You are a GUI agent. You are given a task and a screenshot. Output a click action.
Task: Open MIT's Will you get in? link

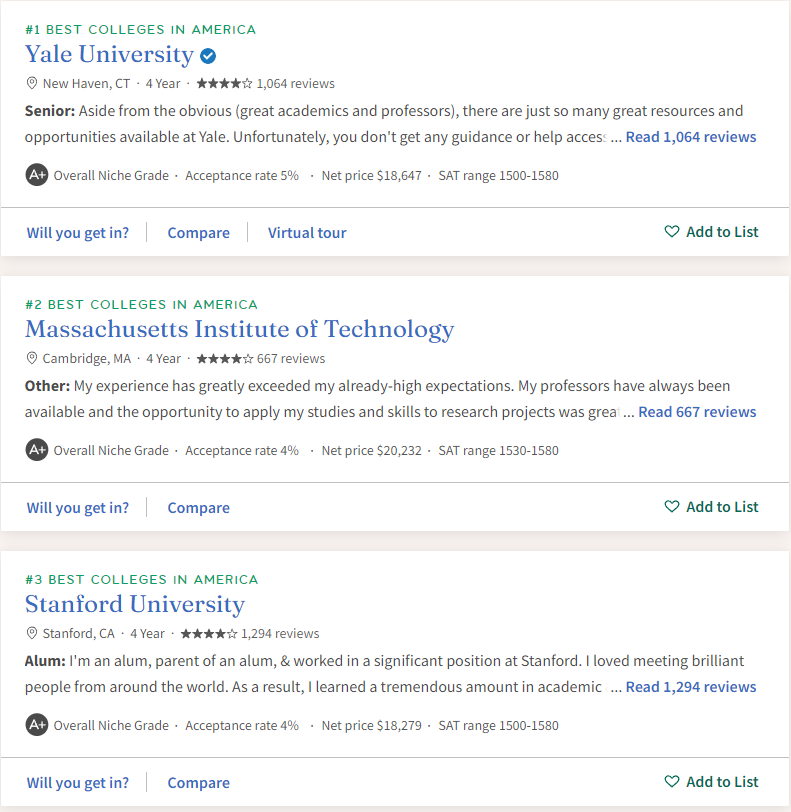pyautogui.click(x=78, y=508)
